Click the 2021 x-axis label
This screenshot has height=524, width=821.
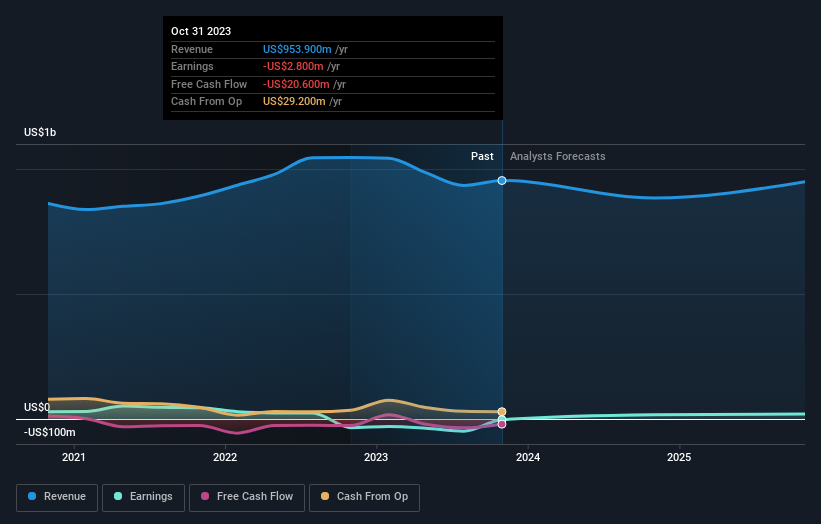[74, 457]
